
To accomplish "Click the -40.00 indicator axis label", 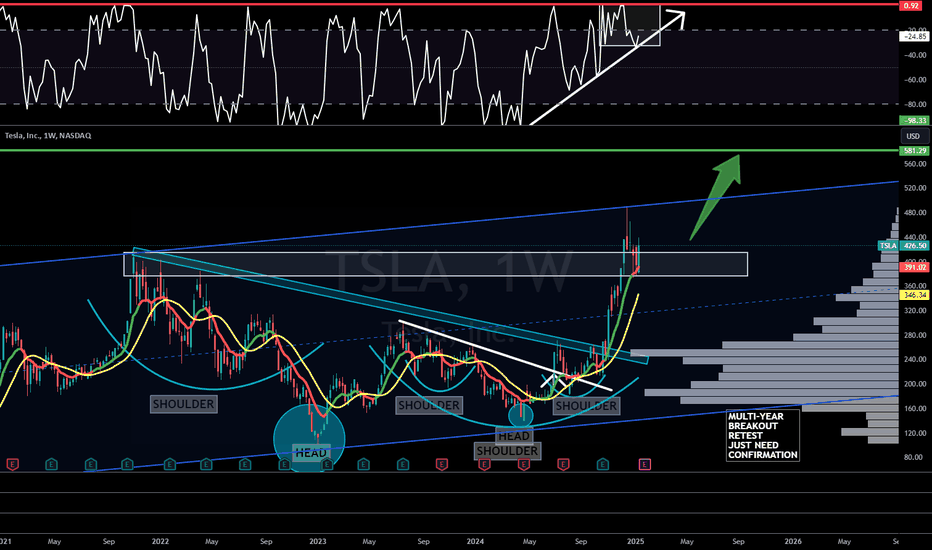I will click(914, 55).
